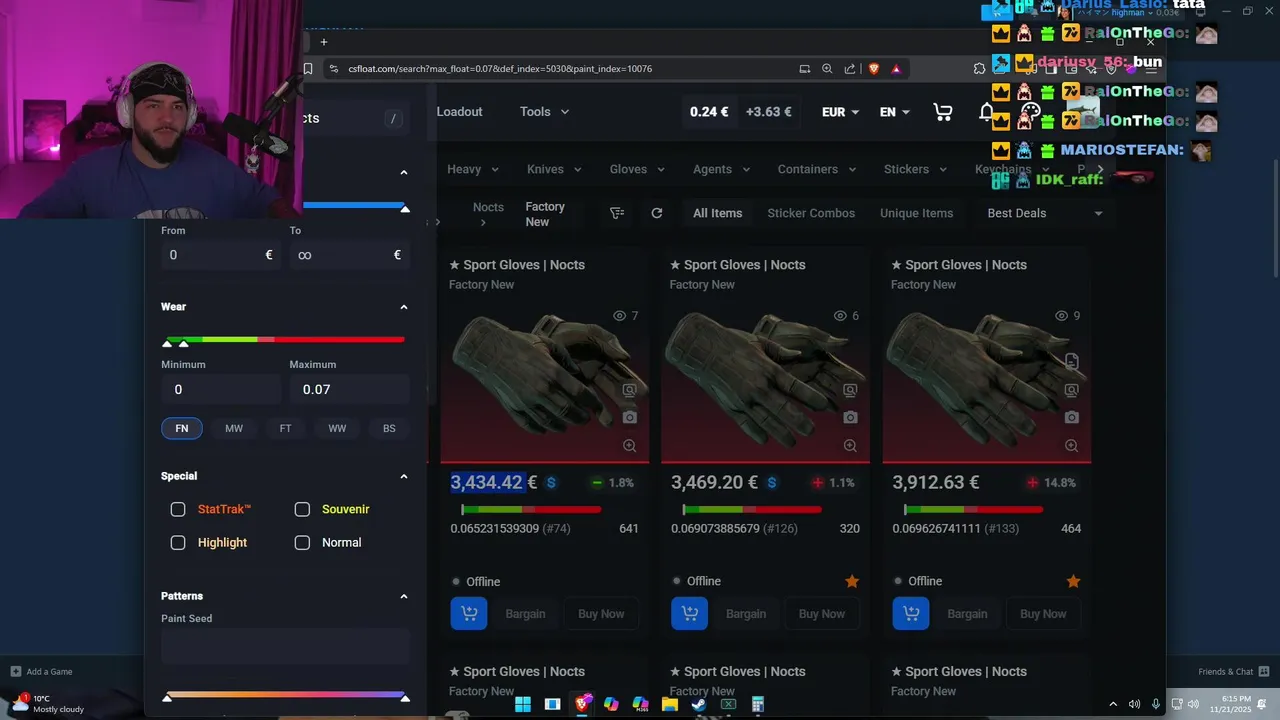Expand the Knives category dropdown
Screen dimensions: 1280x720
point(554,169)
